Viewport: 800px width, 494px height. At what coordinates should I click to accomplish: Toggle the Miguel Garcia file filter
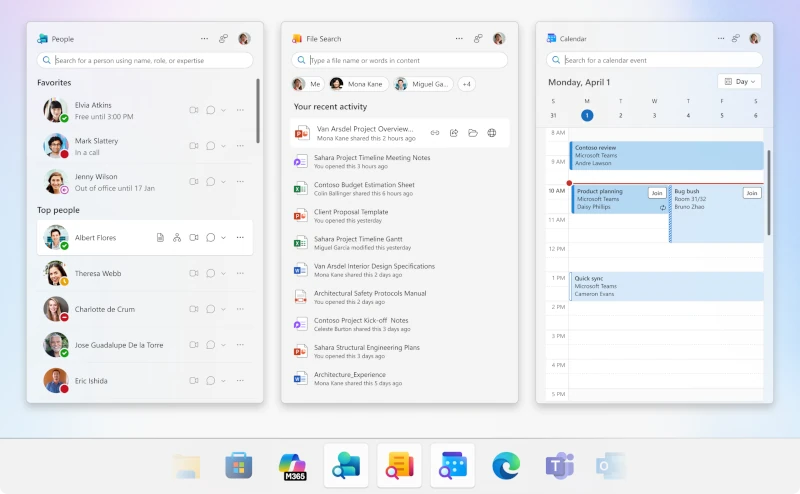tap(418, 85)
